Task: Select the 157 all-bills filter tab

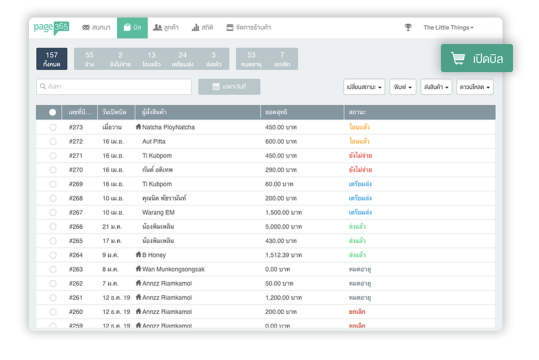Action: coord(52,59)
